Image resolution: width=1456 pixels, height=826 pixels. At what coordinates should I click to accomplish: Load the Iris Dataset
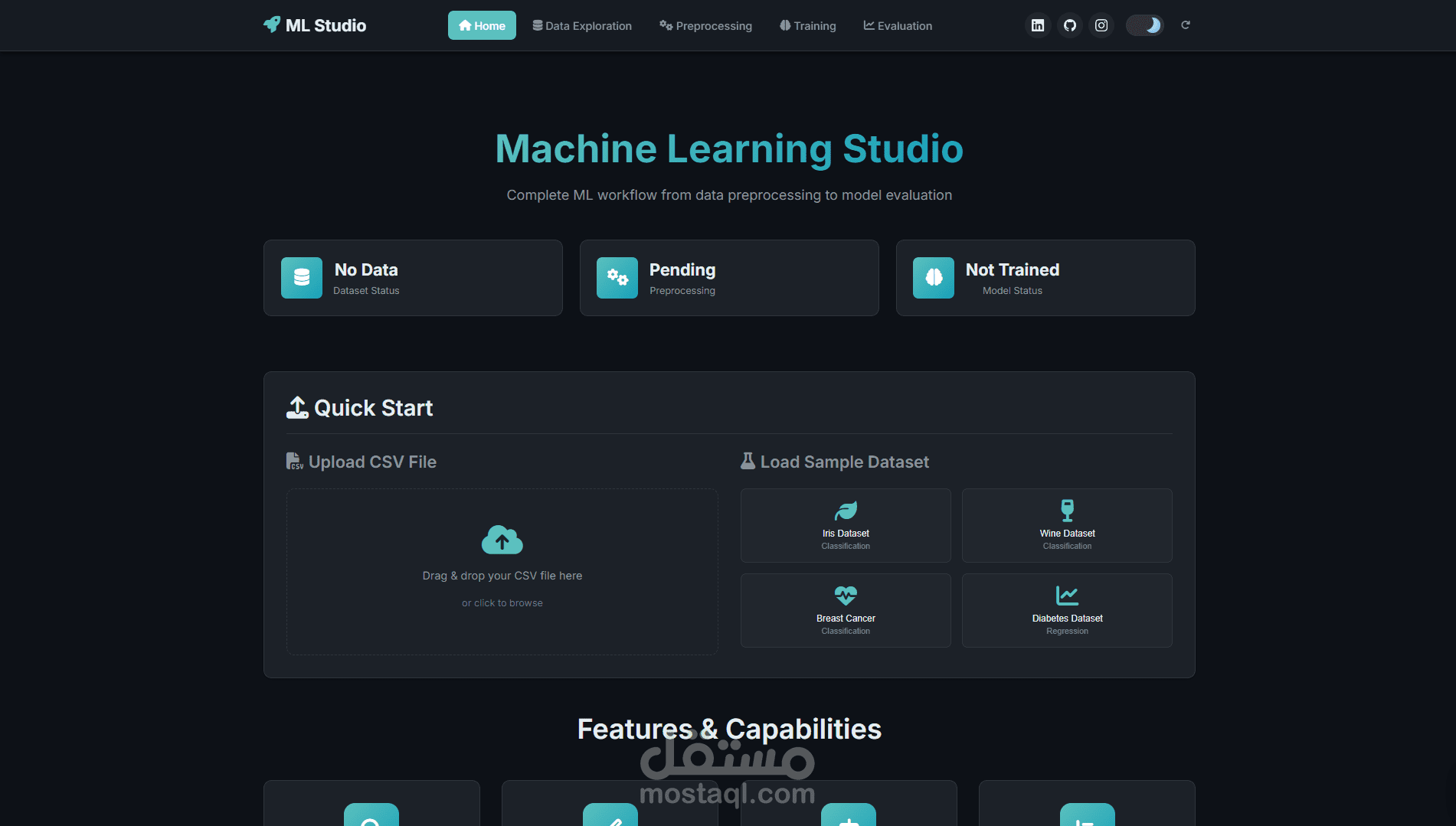[x=845, y=525]
